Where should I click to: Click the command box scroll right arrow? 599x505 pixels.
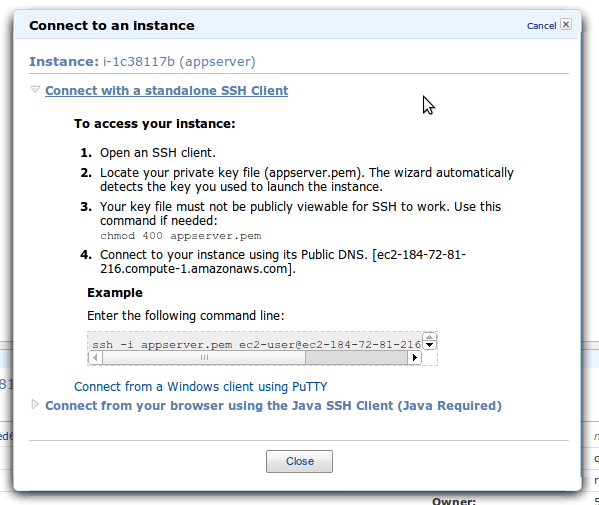click(x=414, y=358)
